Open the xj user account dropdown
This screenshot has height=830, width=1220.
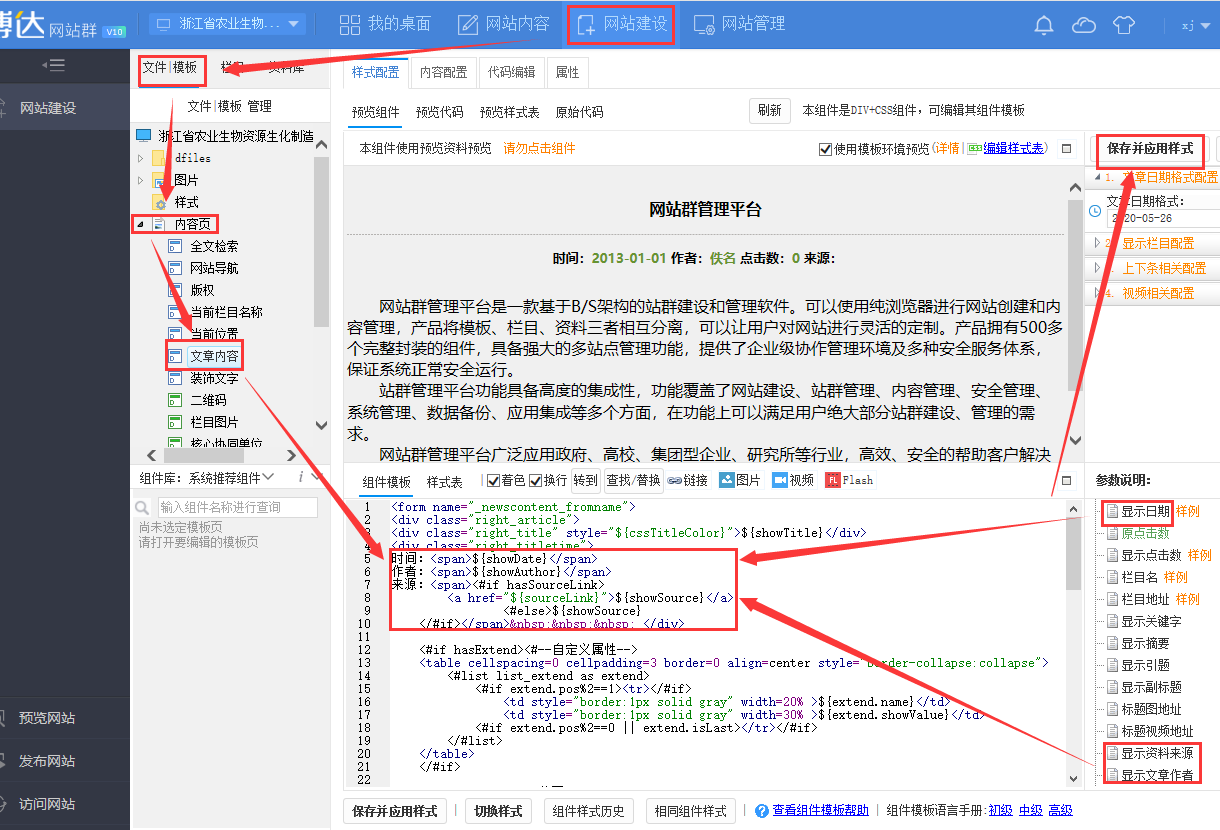pyautogui.click(x=1194, y=25)
